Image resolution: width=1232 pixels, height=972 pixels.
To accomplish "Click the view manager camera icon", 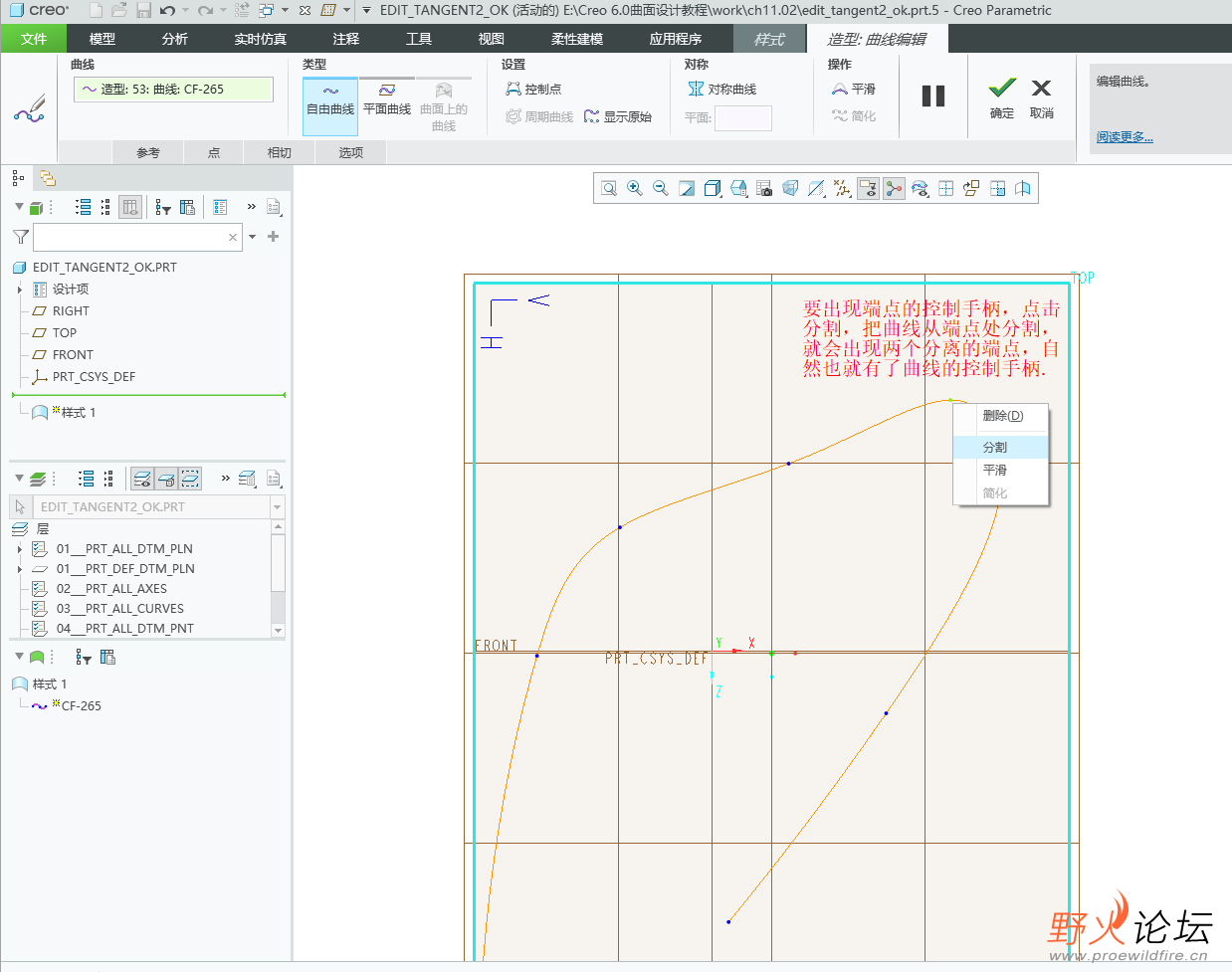I will 764,188.
